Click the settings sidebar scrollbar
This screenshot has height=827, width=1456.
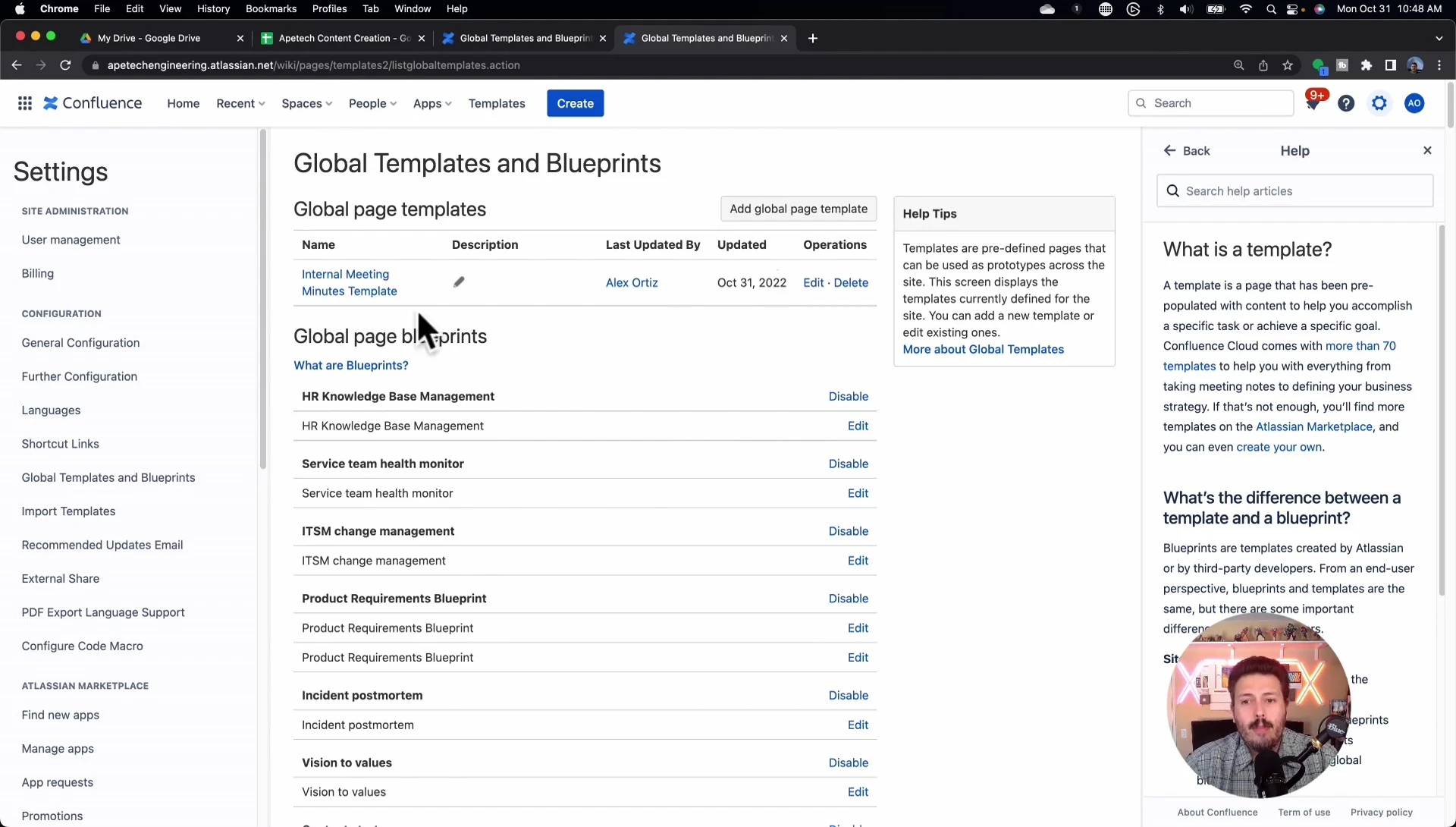pyautogui.click(x=263, y=300)
